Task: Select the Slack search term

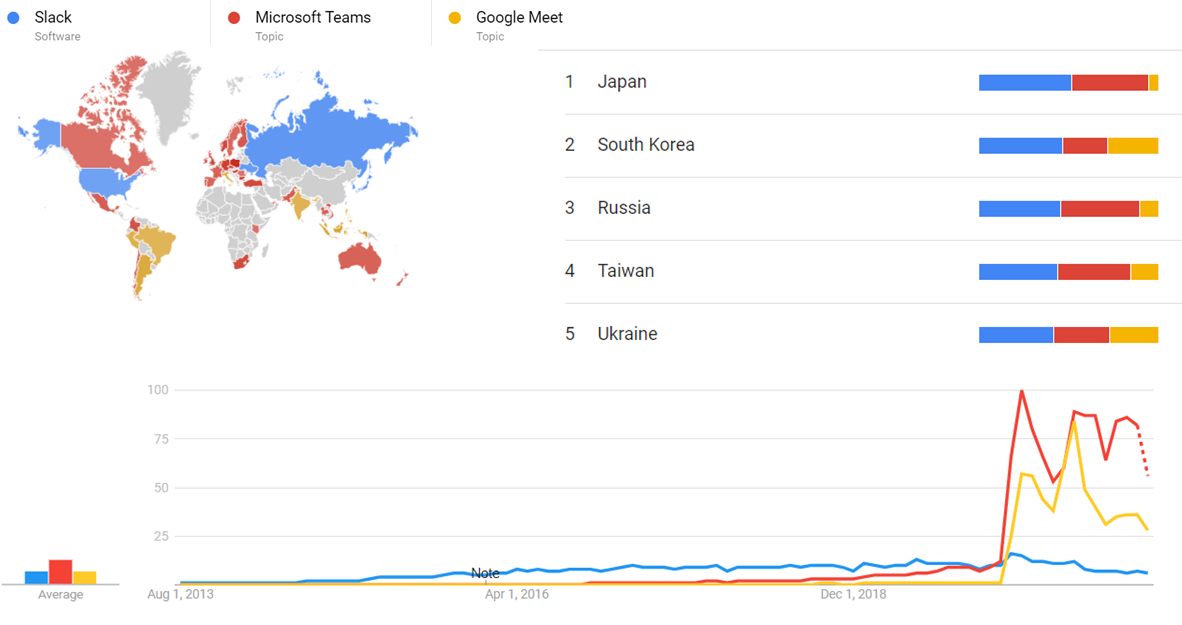Action: tap(53, 18)
